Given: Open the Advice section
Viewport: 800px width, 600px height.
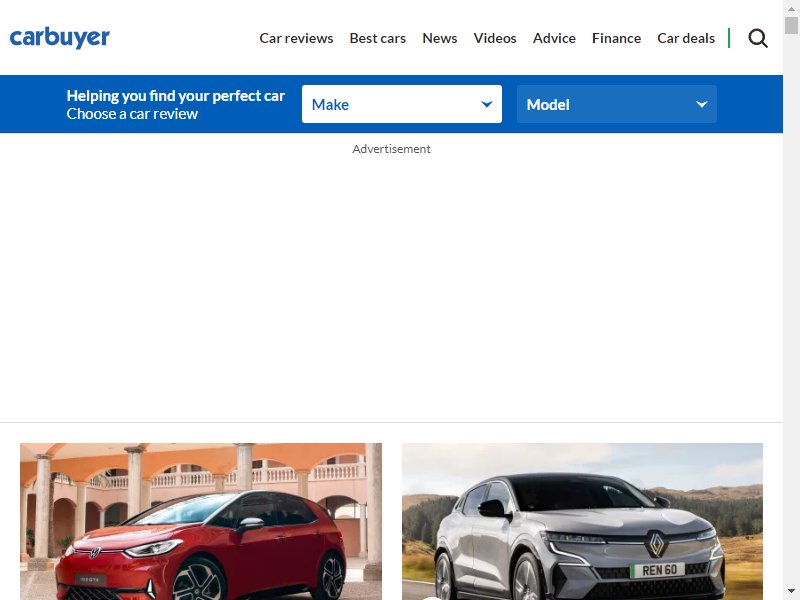Looking at the screenshot, I should [554, 38].
